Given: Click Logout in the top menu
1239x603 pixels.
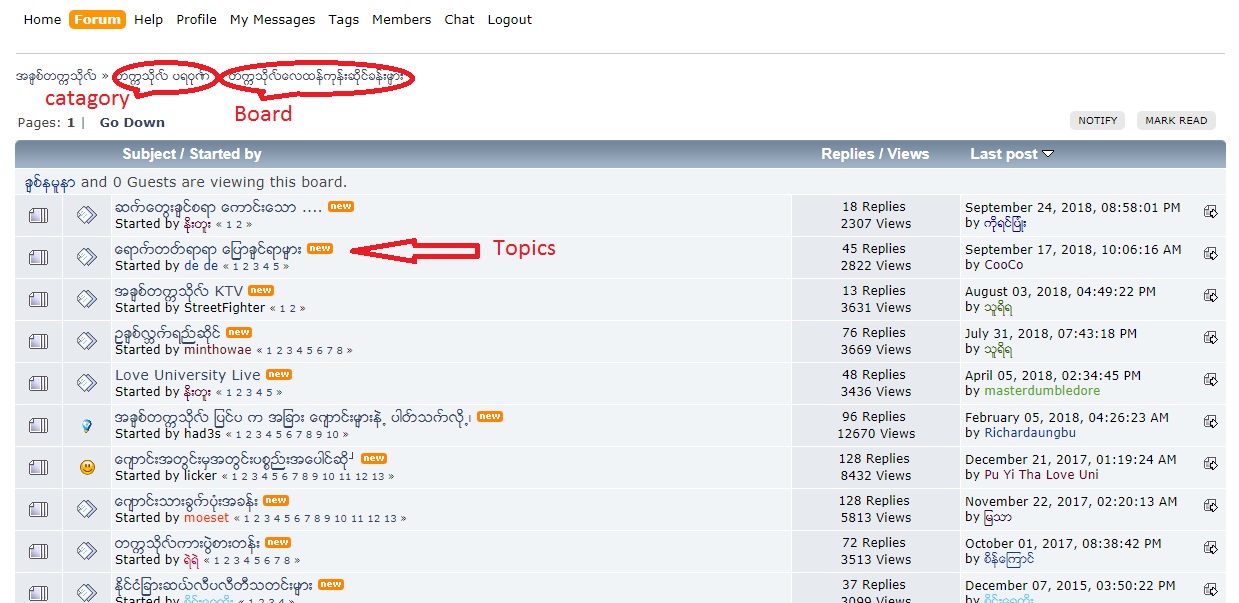Looking at the screenshot, I should [x=510, y=19].
